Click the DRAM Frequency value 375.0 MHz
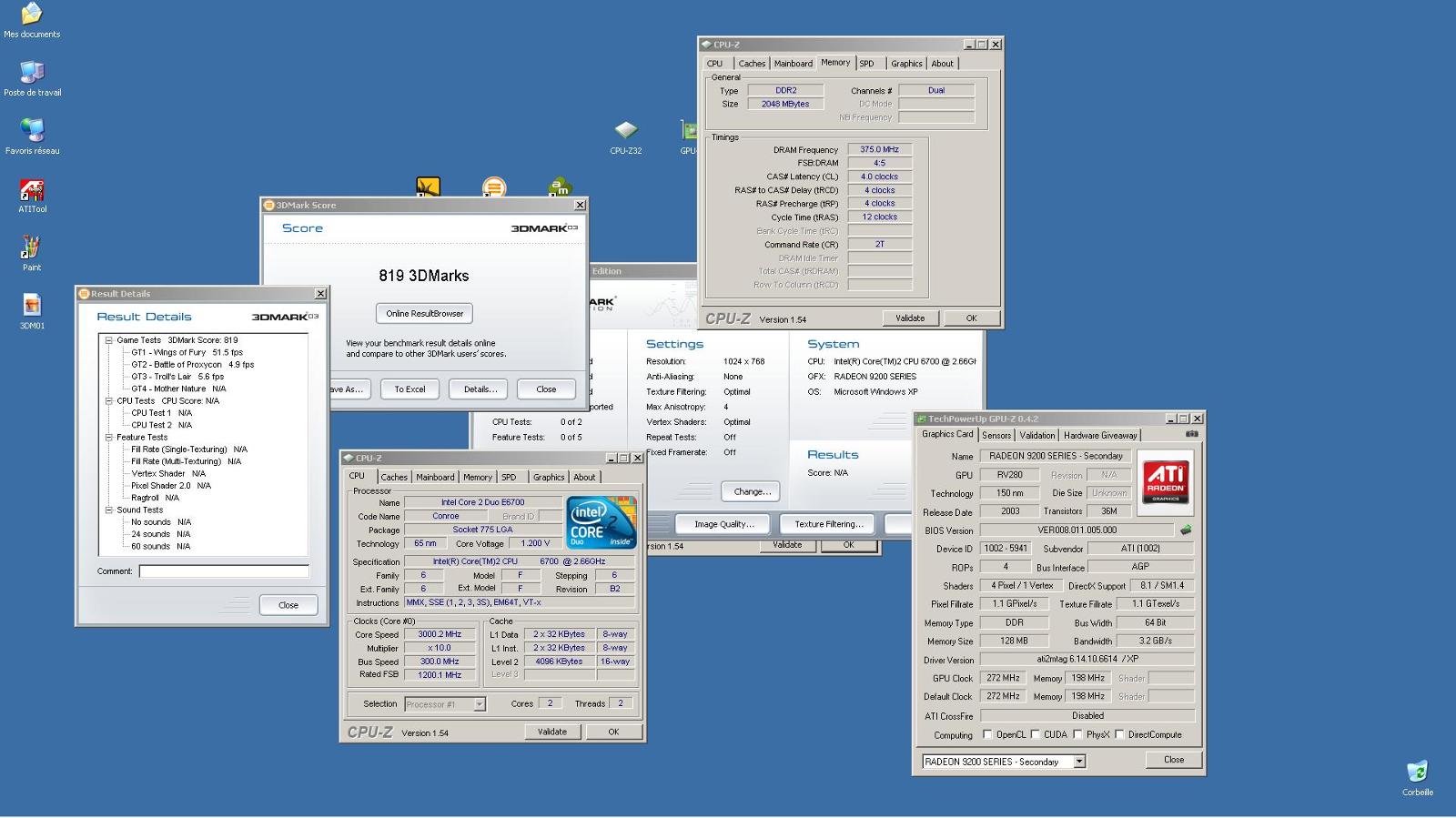Viewport: 1456px width, 818px height. pyautogui.click(x=879, y=149)
